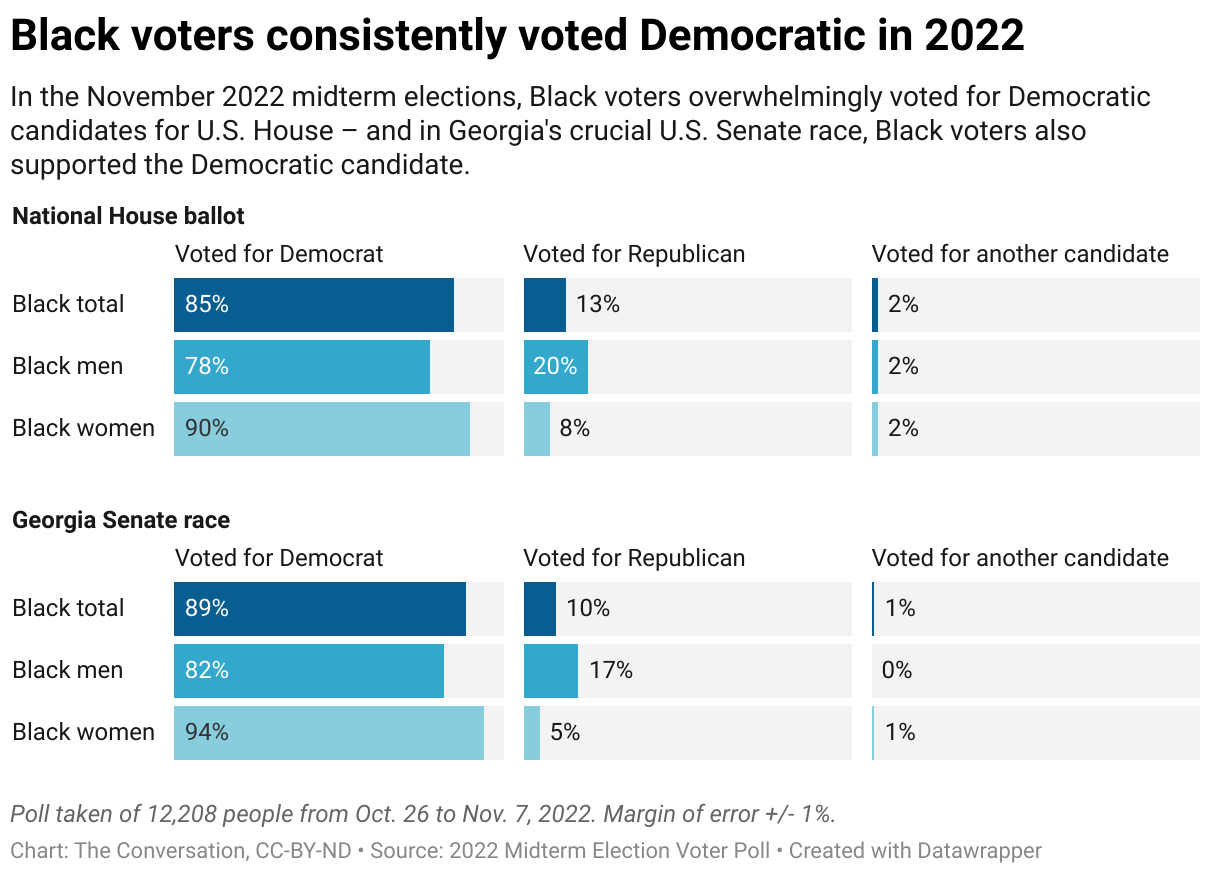The height and width of the screenshot is (874, 1220).
Task: Select the 13% Republican bar in House ballot
Action: coord(545,305)
